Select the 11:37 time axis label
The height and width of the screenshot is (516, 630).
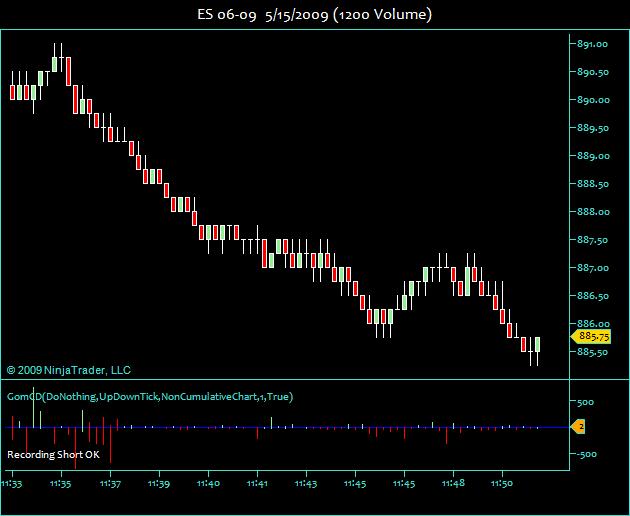(110, 483)
